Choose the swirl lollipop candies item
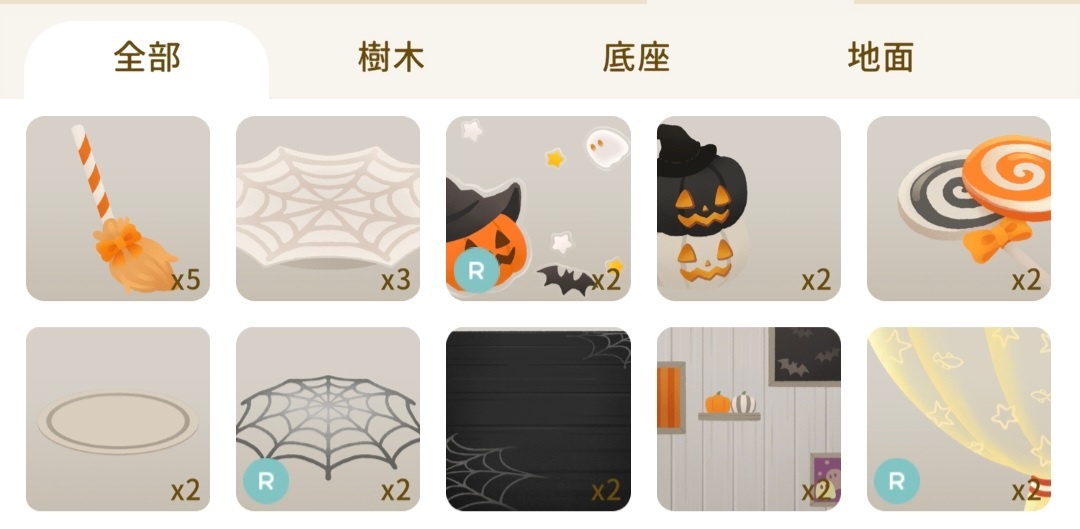The width and height of the screenshot is (1080, 529). coord(959,208)
